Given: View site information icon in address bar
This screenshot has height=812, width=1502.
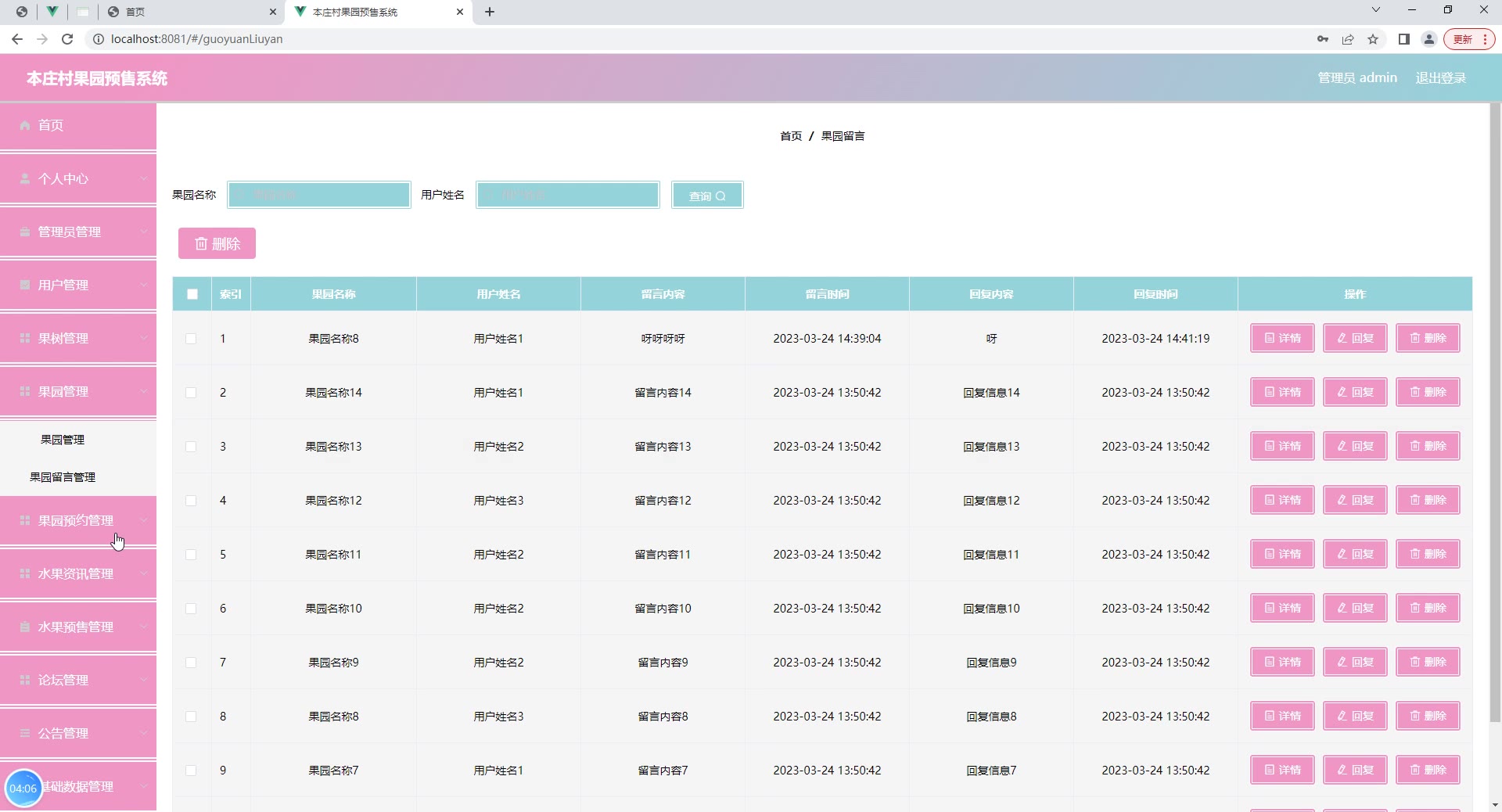Looking at the screenshot, I should click(x=99, y=39).
